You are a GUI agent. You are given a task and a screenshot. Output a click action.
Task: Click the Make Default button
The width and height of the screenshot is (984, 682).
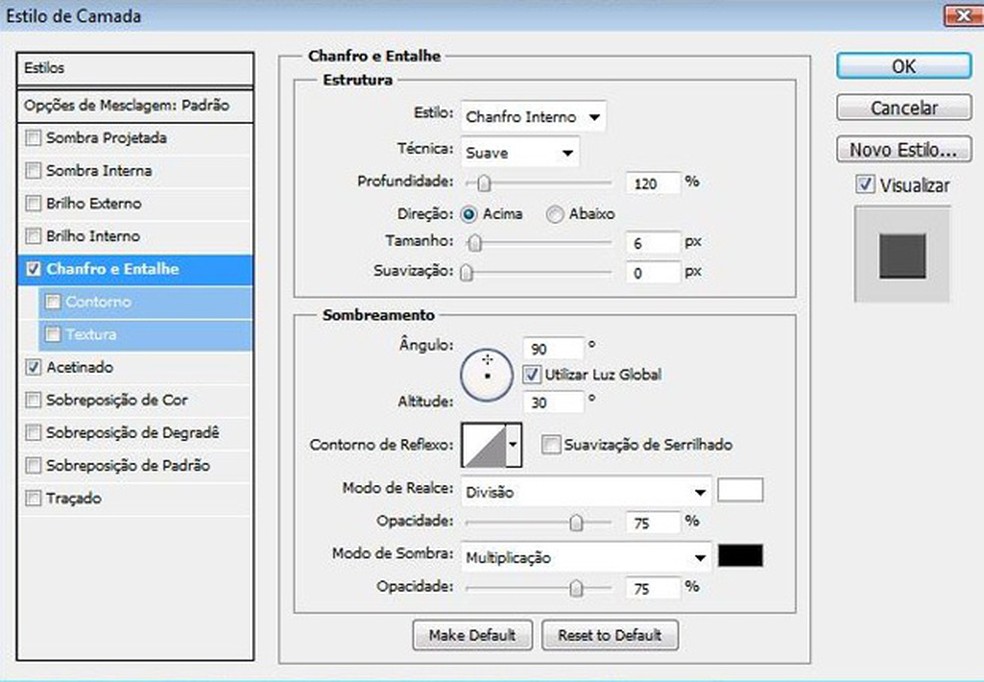pyautogui.click(x=473, y=635)
